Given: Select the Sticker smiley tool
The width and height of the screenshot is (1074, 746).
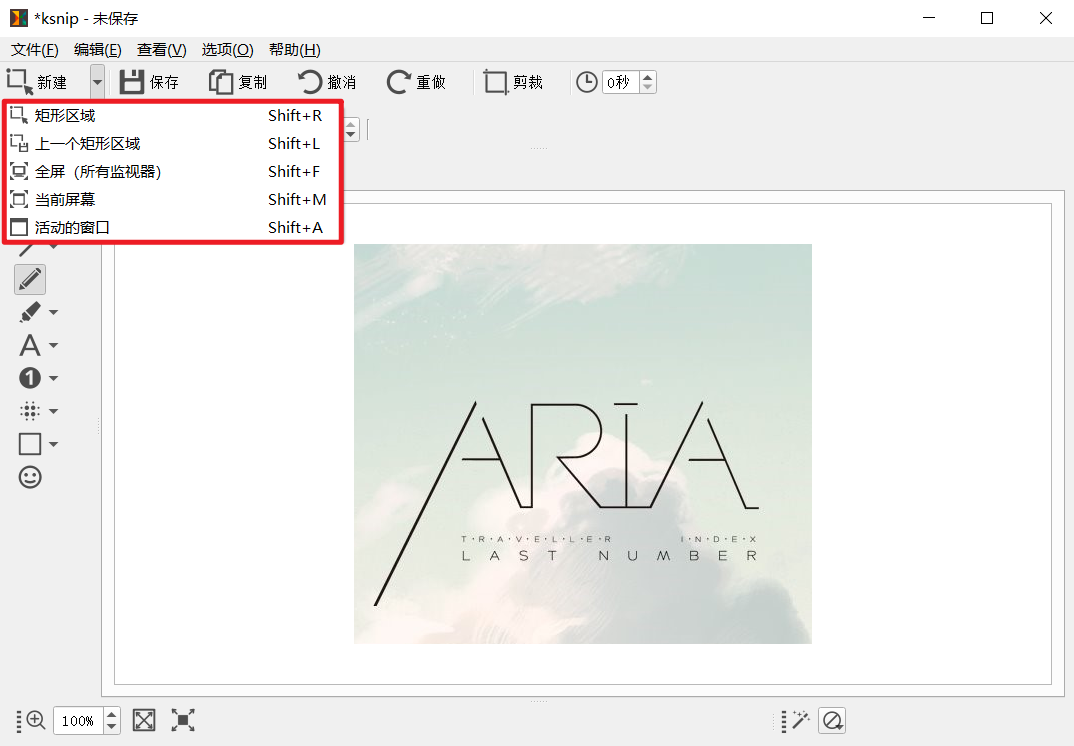Looking at the screenshot, I should 30,477.
